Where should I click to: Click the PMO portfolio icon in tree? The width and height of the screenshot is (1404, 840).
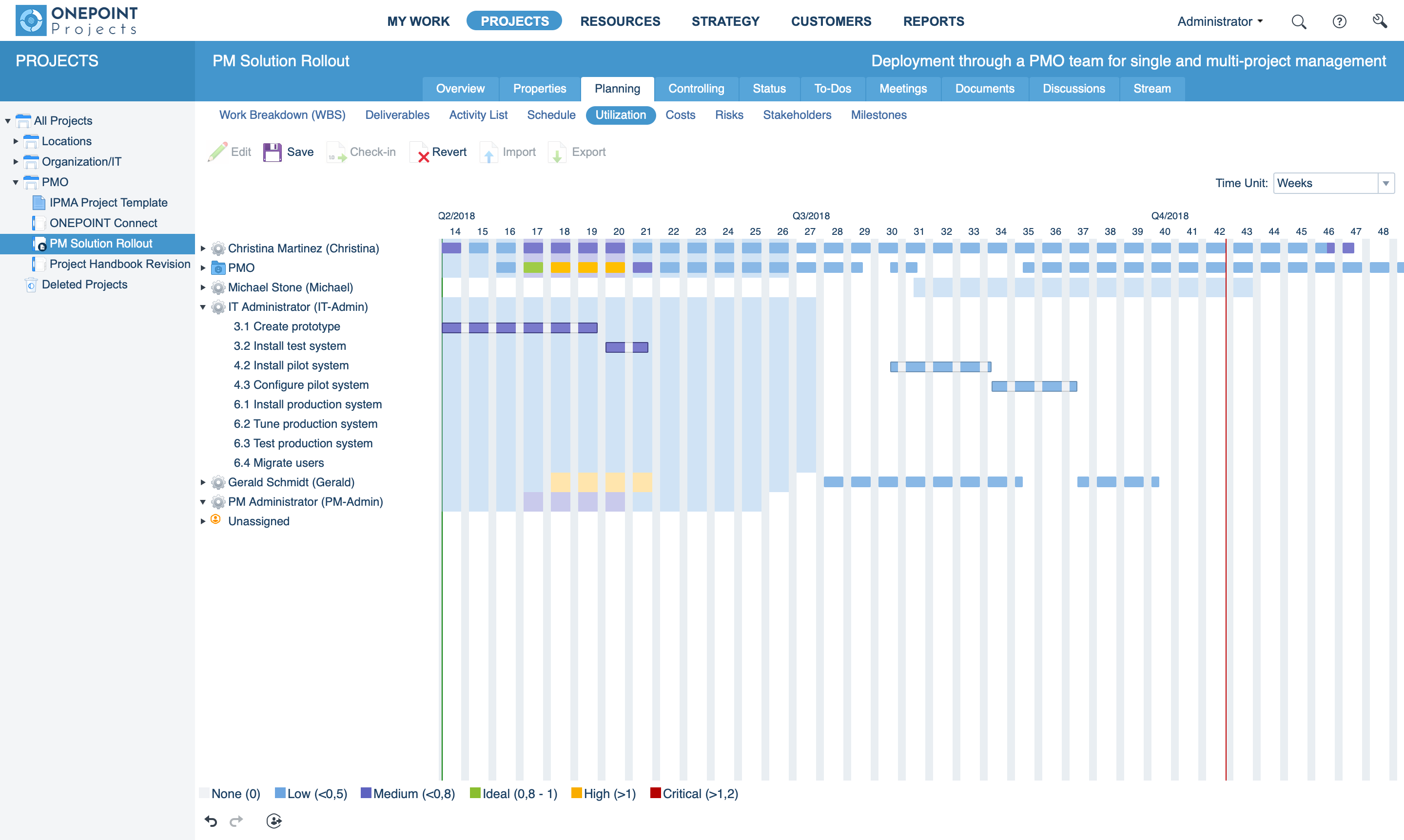point(31,182)
